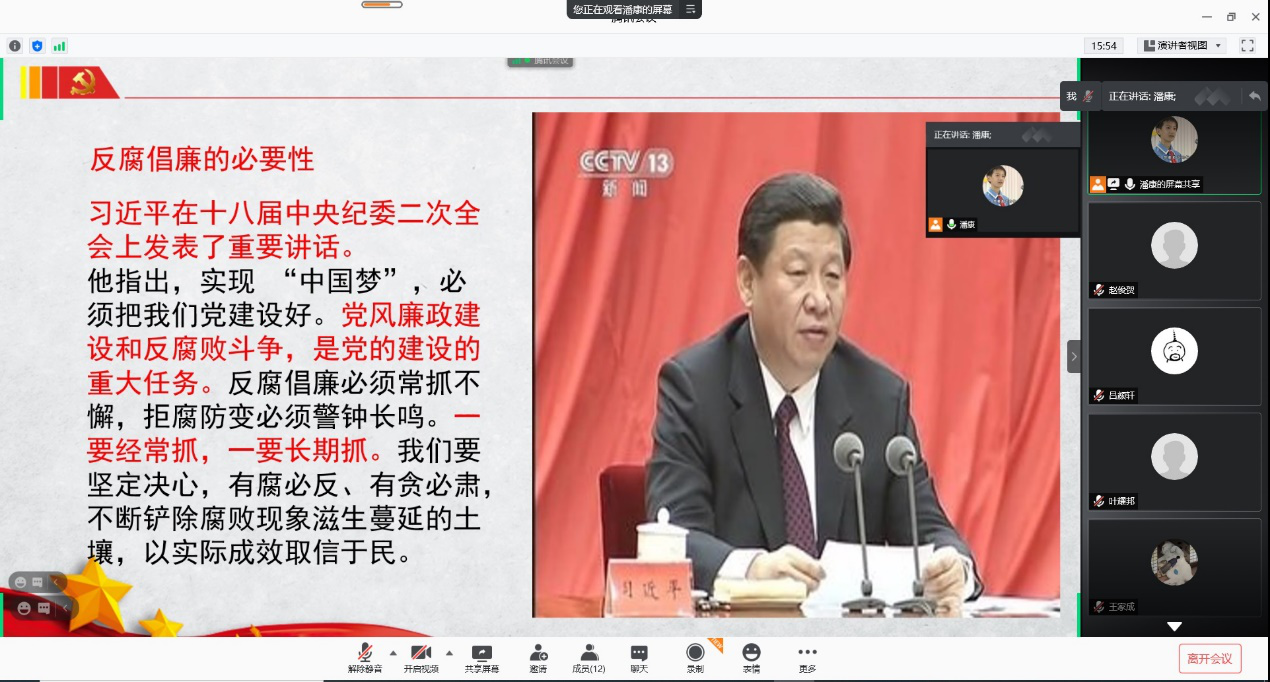Open the 成员(12) members list
1270x682 pixels.
[x=589, y=657]
